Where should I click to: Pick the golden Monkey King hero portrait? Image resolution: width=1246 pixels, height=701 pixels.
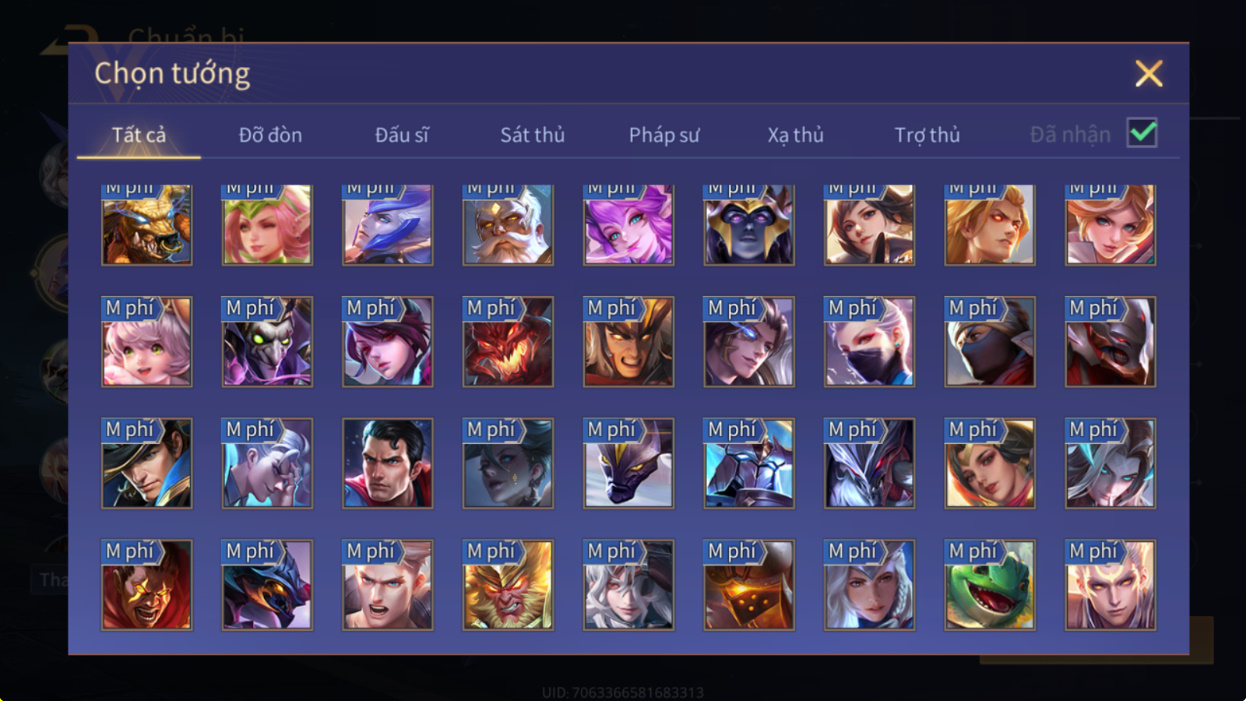508,585
